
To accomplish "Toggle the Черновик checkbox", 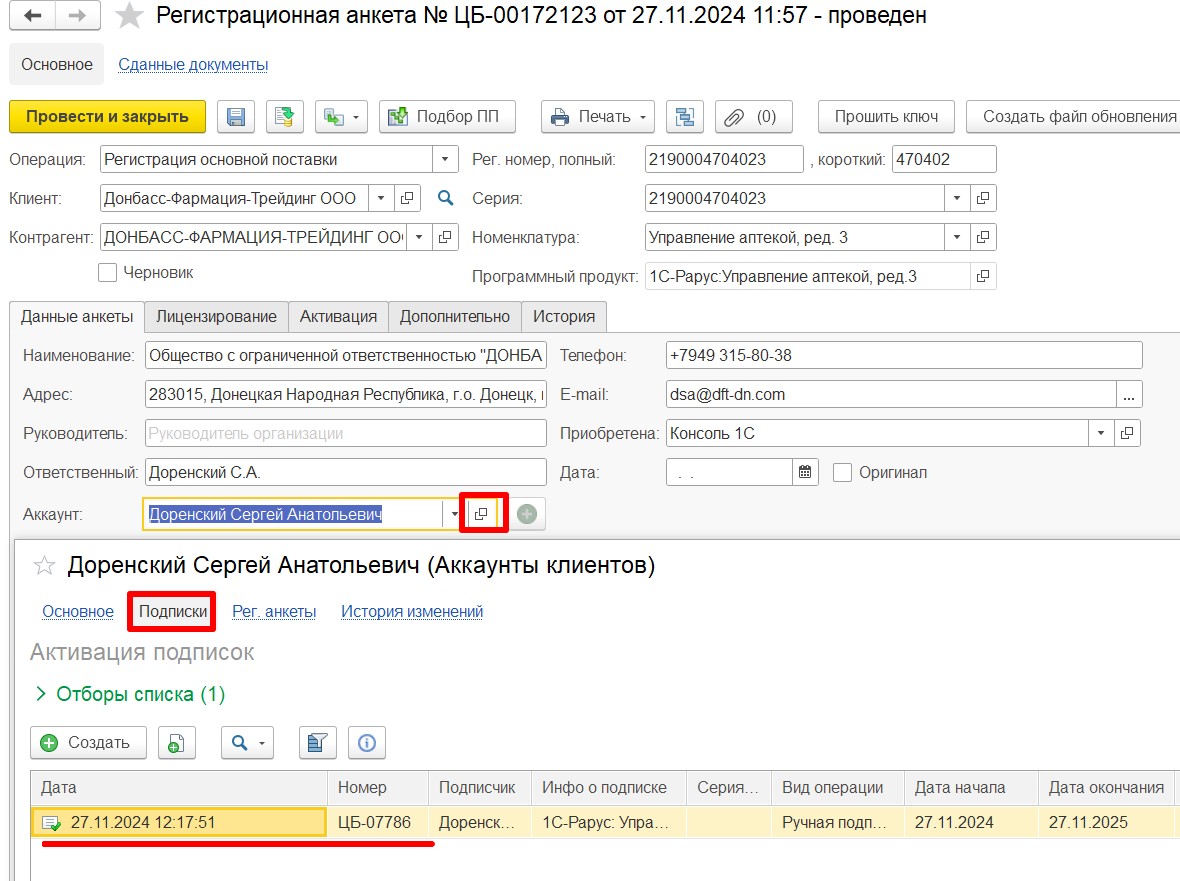I will pos(108,272).
